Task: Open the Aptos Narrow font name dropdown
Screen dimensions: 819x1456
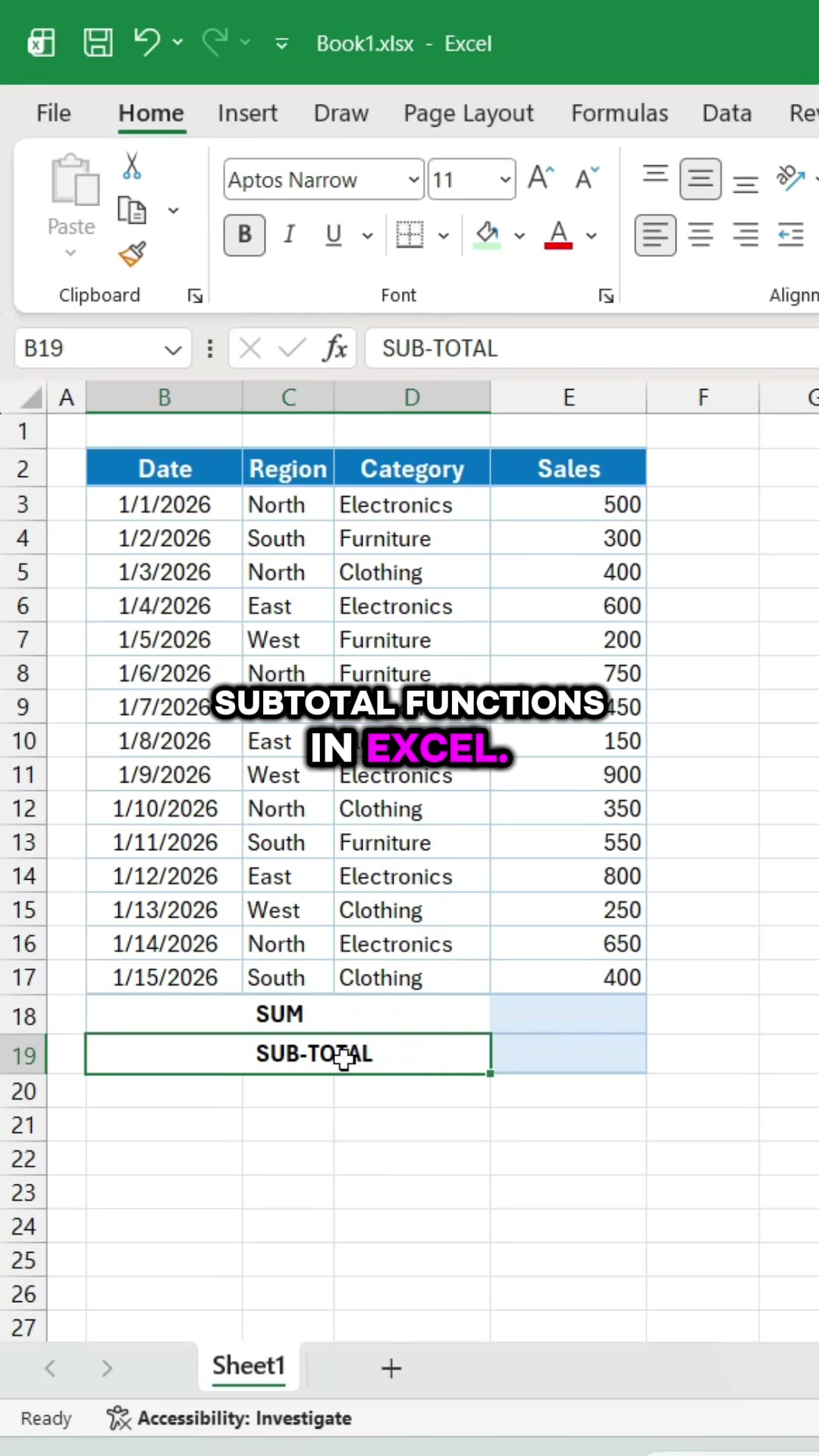Action: [x=413, y=180]
